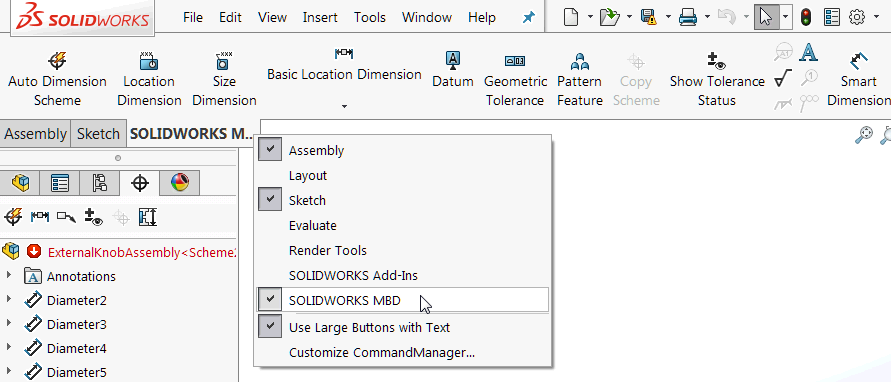Open the Geometric Tolerance tool
The height and width of the screenshot is (382, 891).
(515, 79)
